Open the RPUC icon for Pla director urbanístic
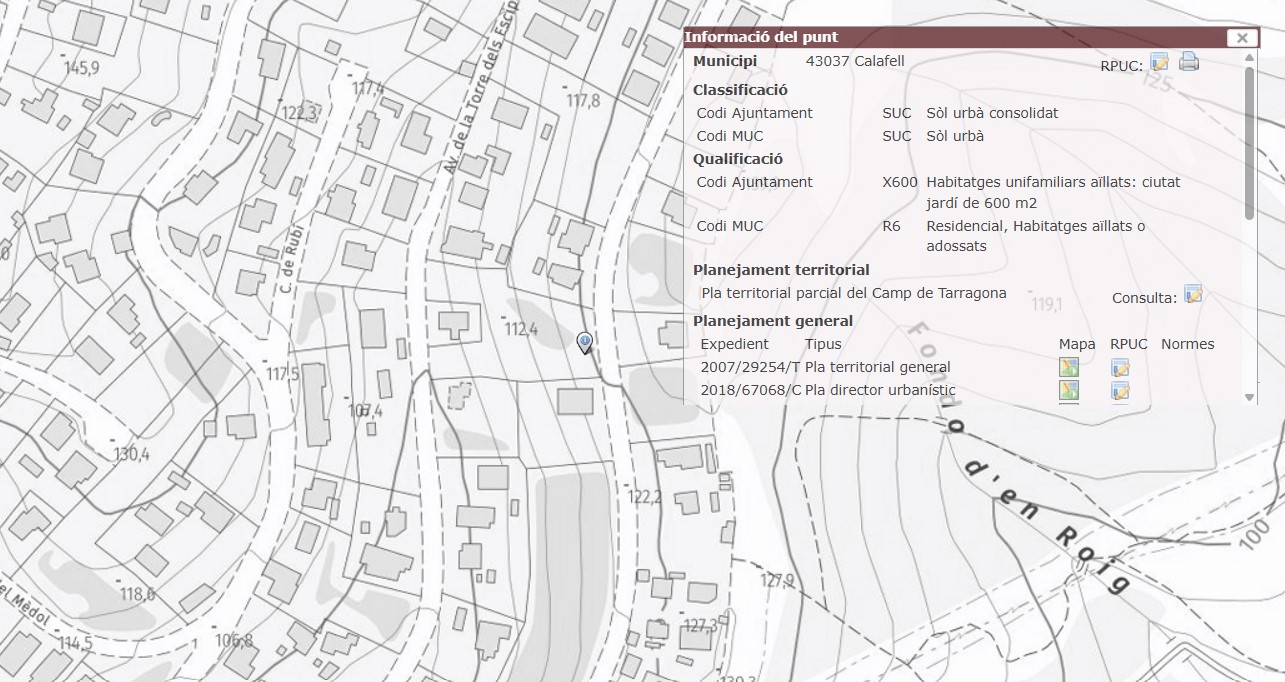The height and width of the screenshot is (682, 1285). click(1120, 390)
